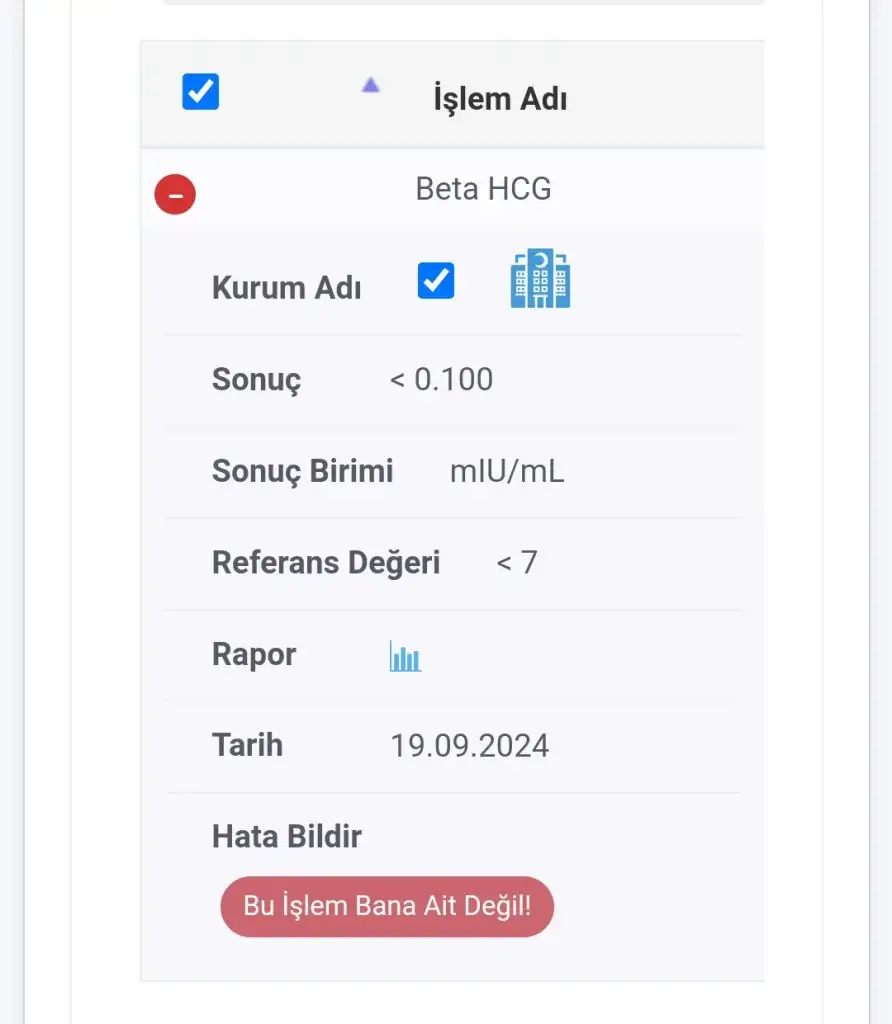Open the hospital building icon for Kurum Adı
The height and width of the screenshot is (1024, 892).
[x=540, y=278]
